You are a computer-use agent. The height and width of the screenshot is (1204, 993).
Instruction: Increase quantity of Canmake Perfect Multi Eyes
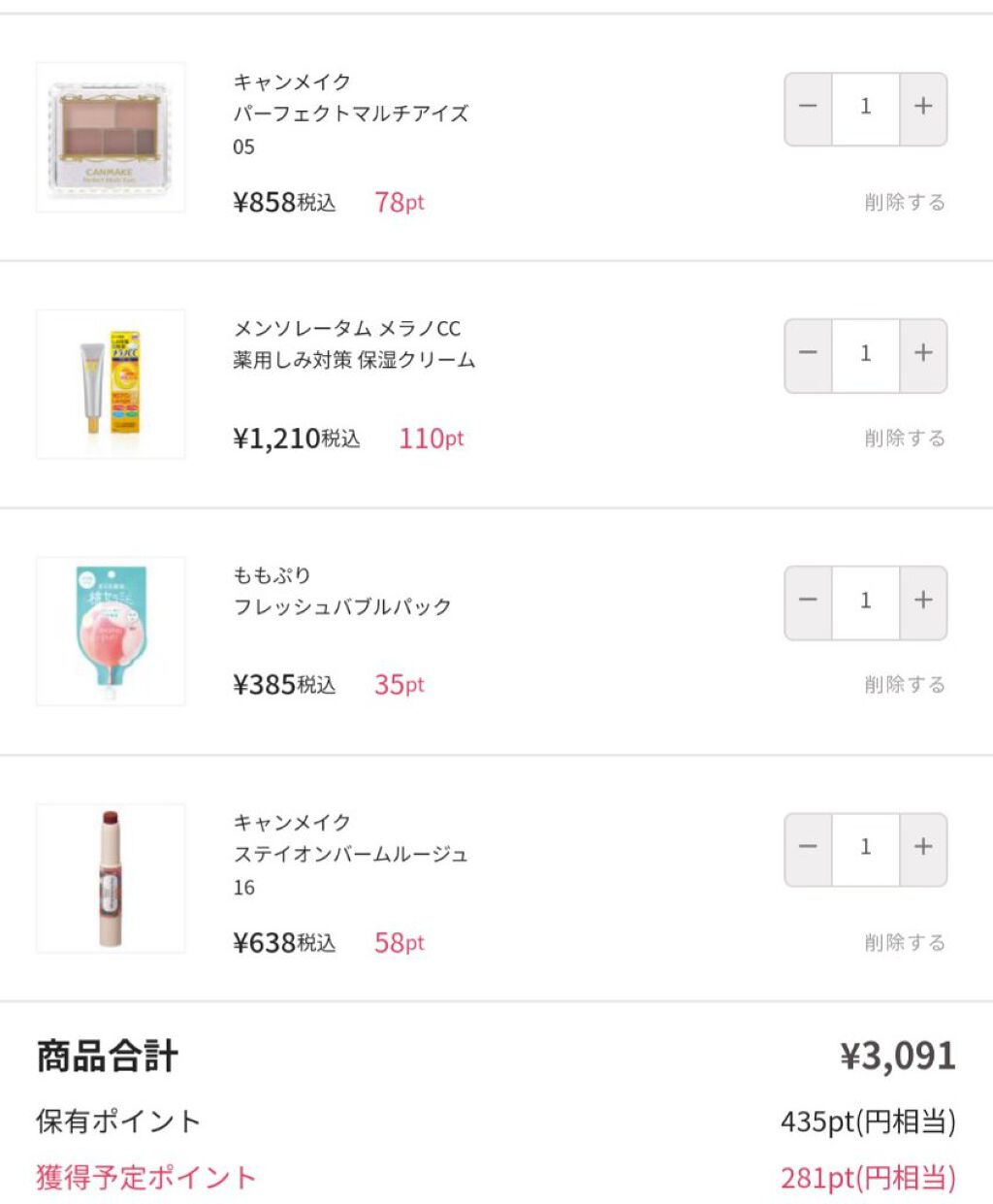pyautogui.click(x=923, y=107)
